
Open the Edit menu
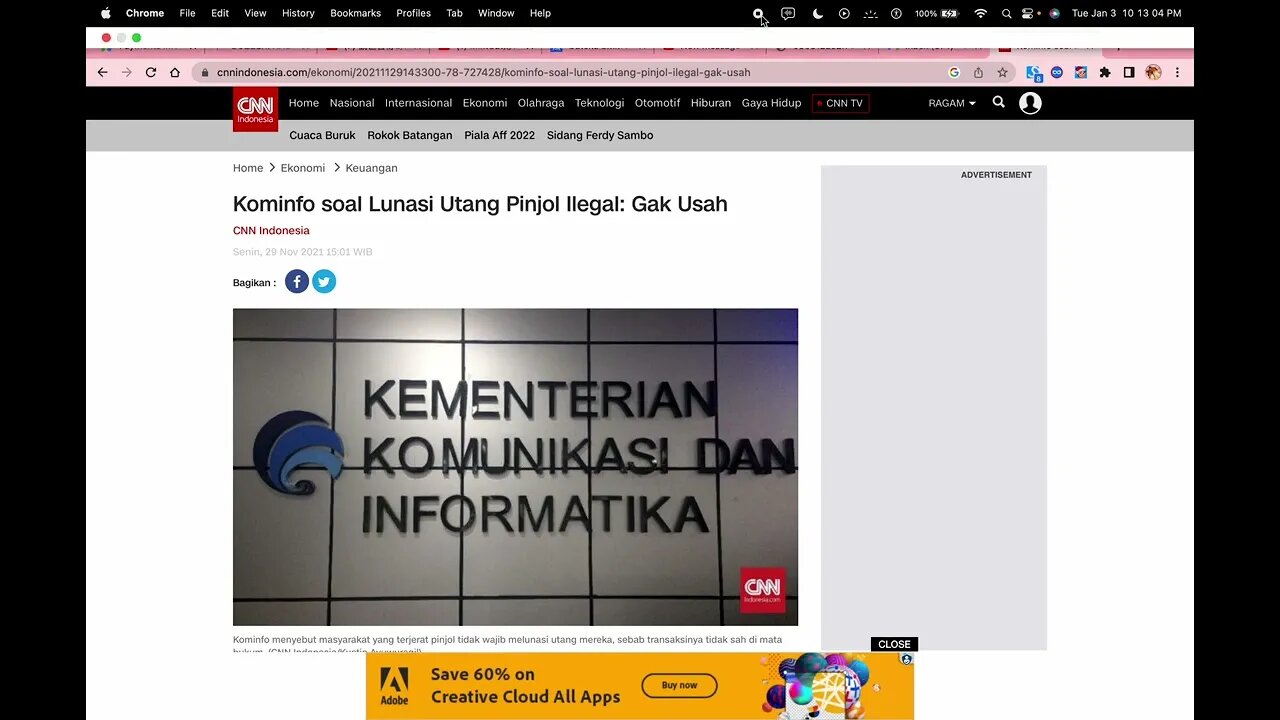220,13
